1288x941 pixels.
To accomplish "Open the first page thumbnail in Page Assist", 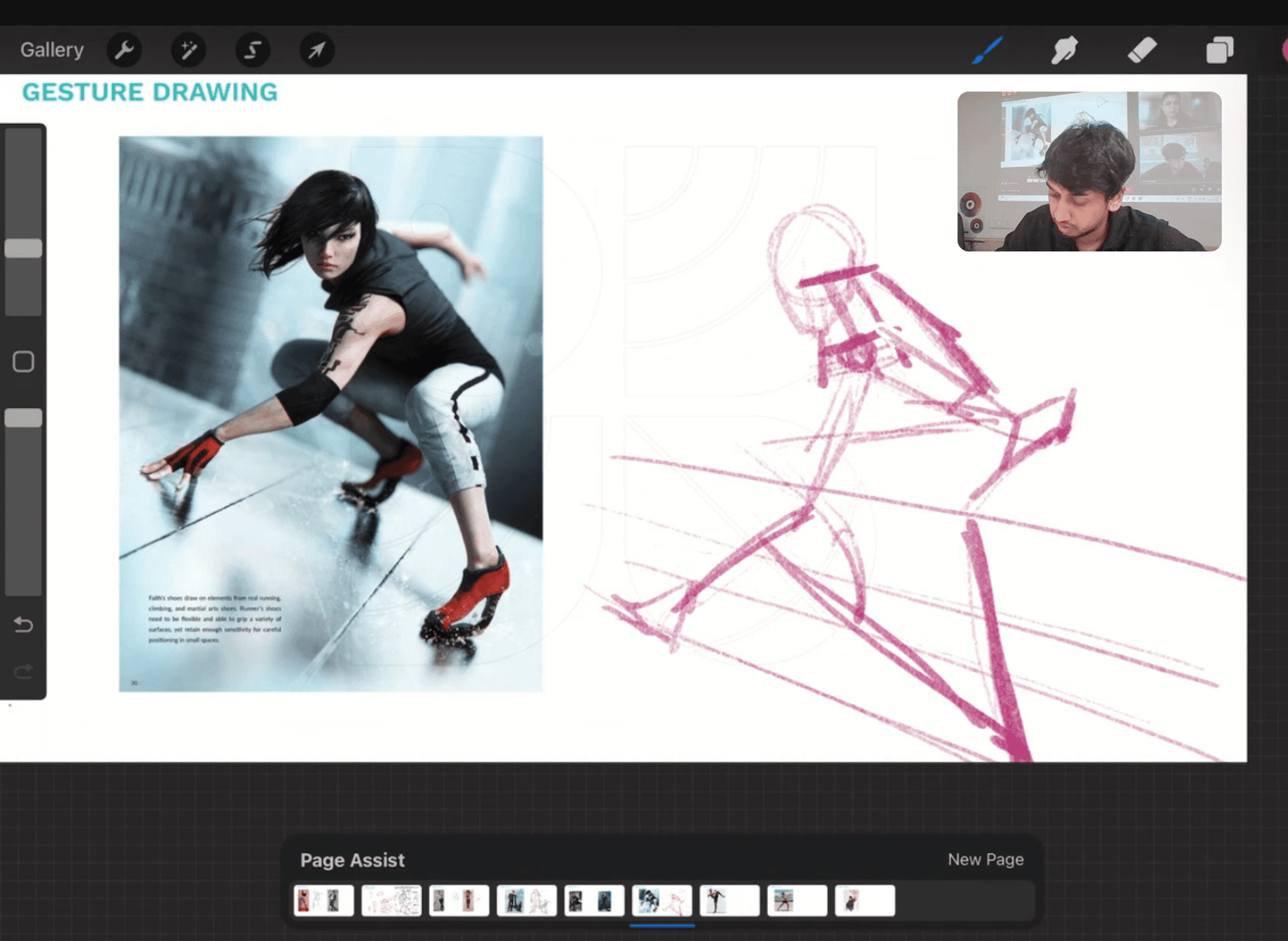I will point(323,900).
